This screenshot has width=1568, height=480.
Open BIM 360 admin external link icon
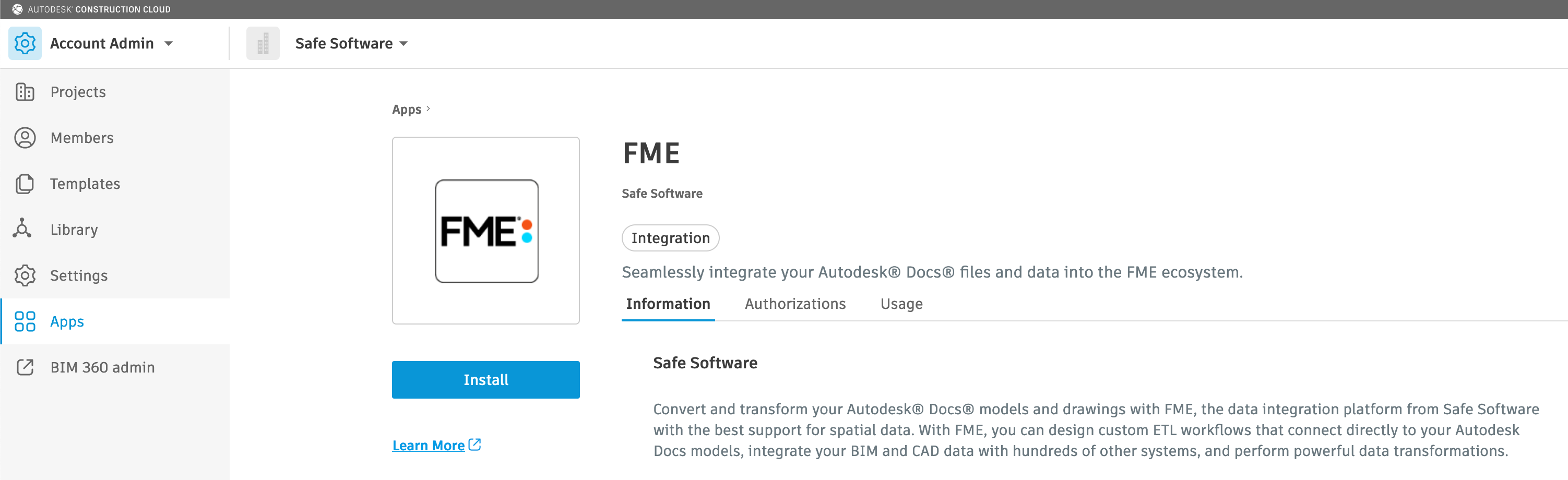(25, 367)
